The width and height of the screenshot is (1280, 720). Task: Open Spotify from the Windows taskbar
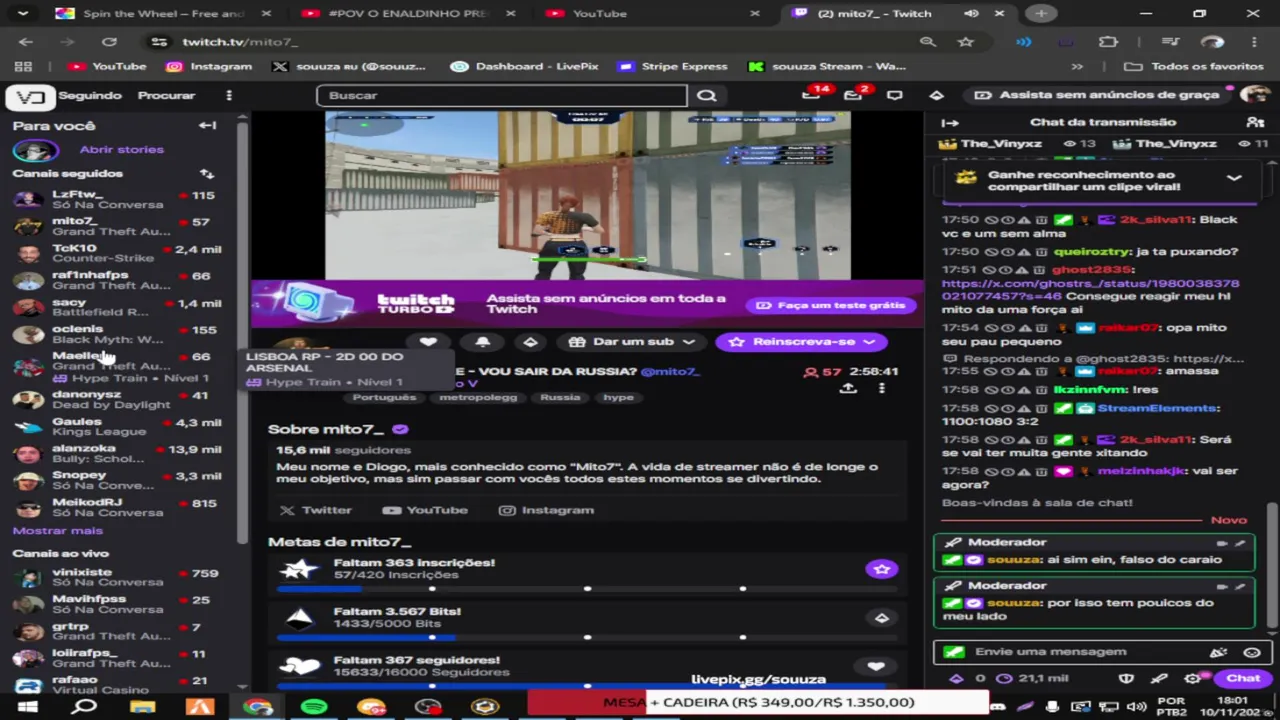(x=314, y=706)
